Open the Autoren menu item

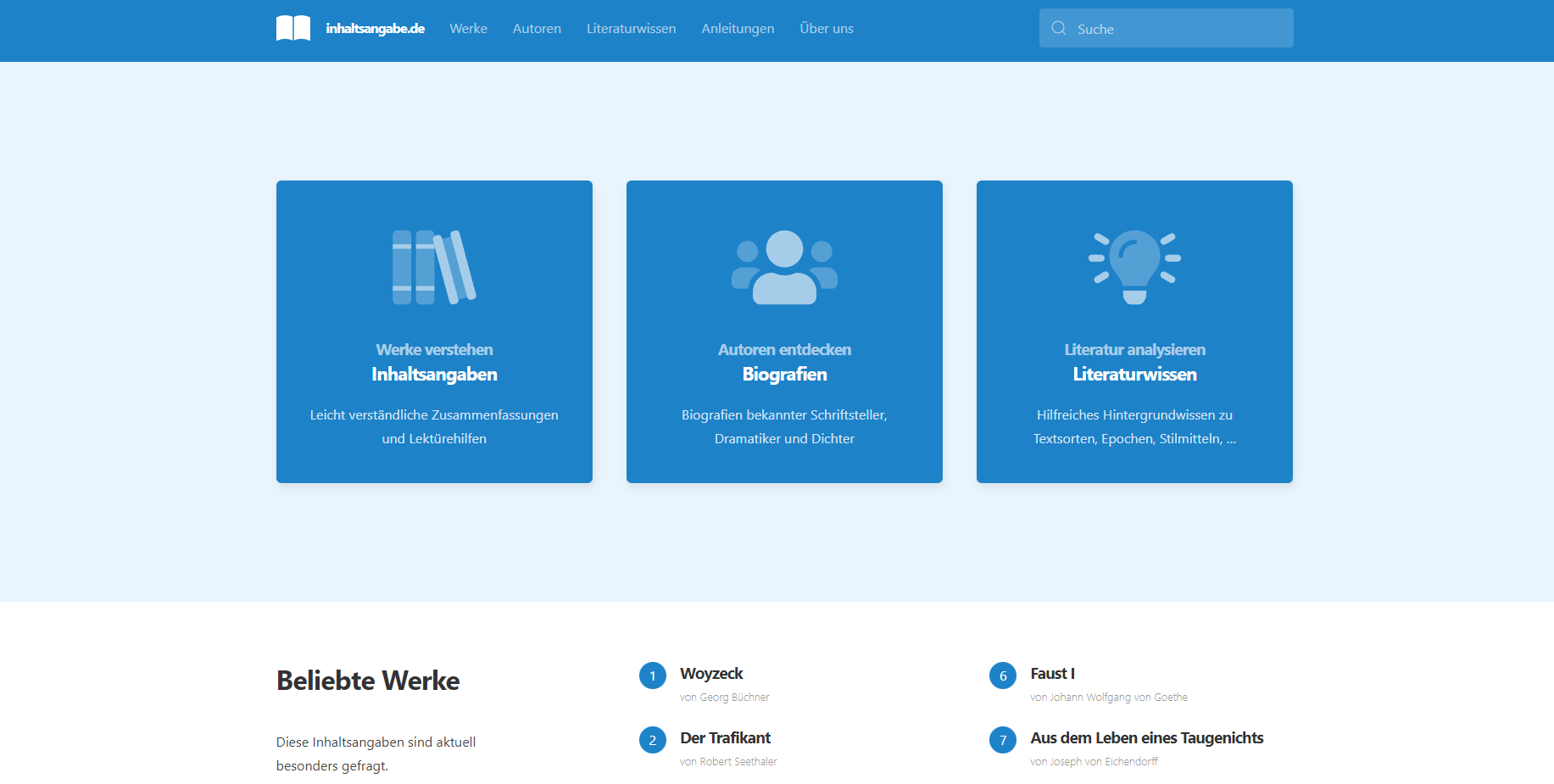536,28
